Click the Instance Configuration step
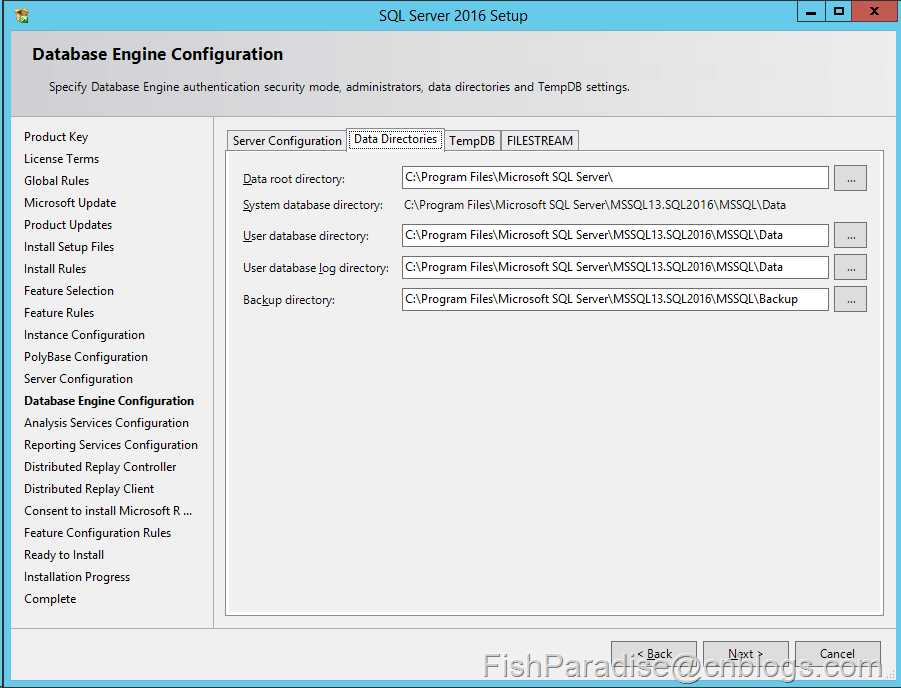Image resolution: width=901 pixels, height=688 pixels. 84,335
